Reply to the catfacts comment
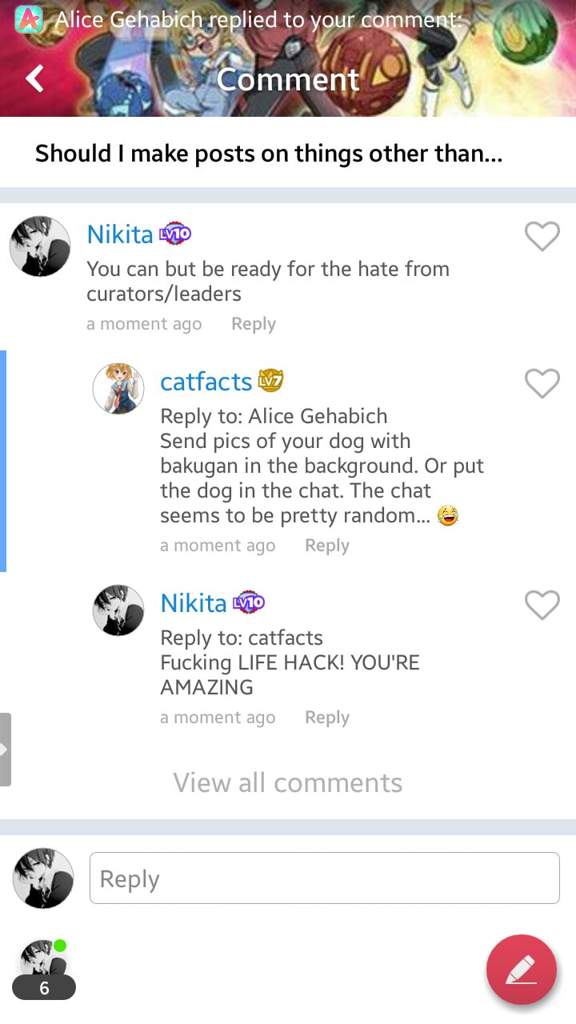Screen dimensions: 576x1024 click(327, 545)
